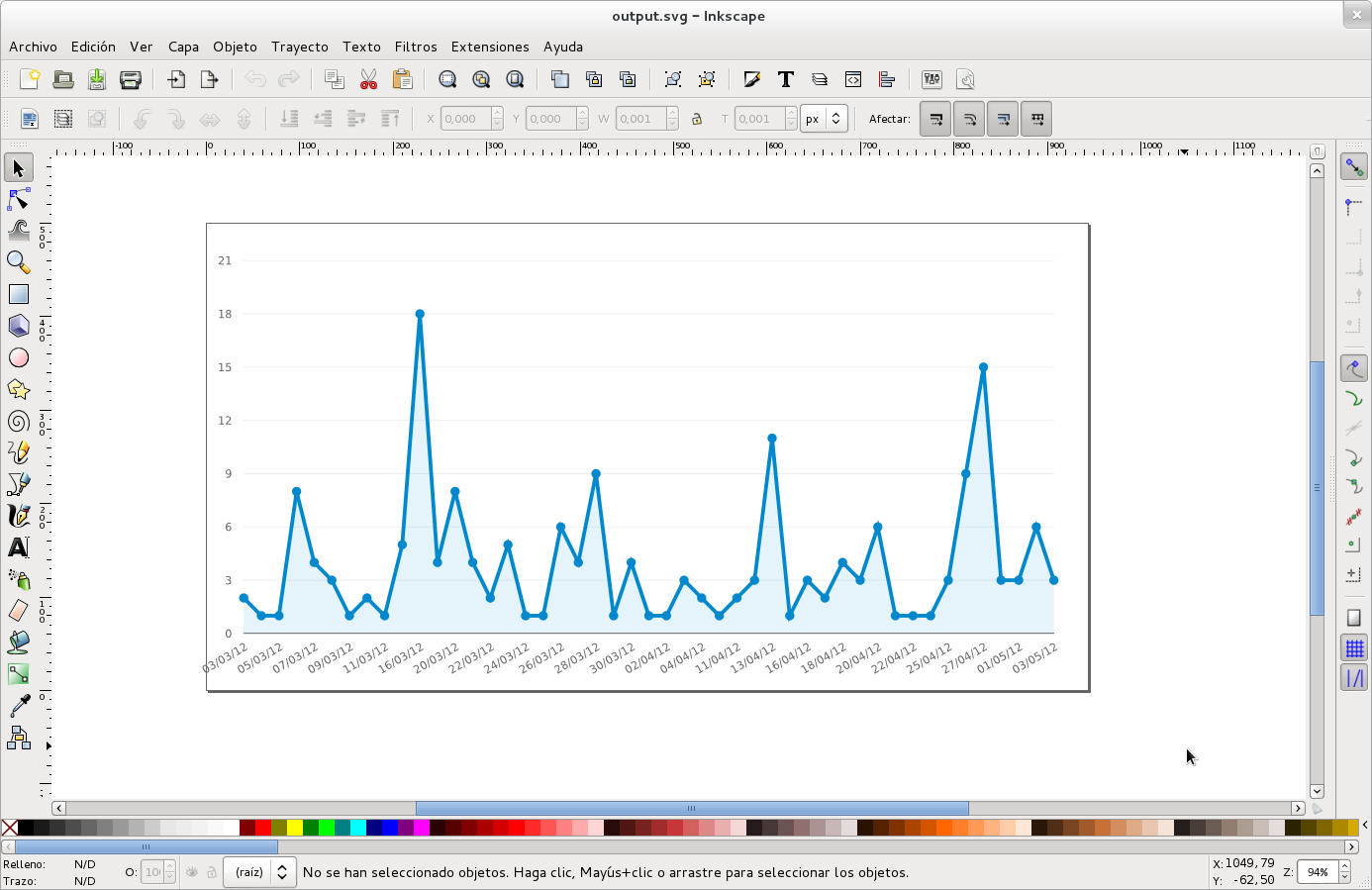The image size is (1372, 890).
Task: Activate the Text tool in toolbox
Action: tap(19, 547)
